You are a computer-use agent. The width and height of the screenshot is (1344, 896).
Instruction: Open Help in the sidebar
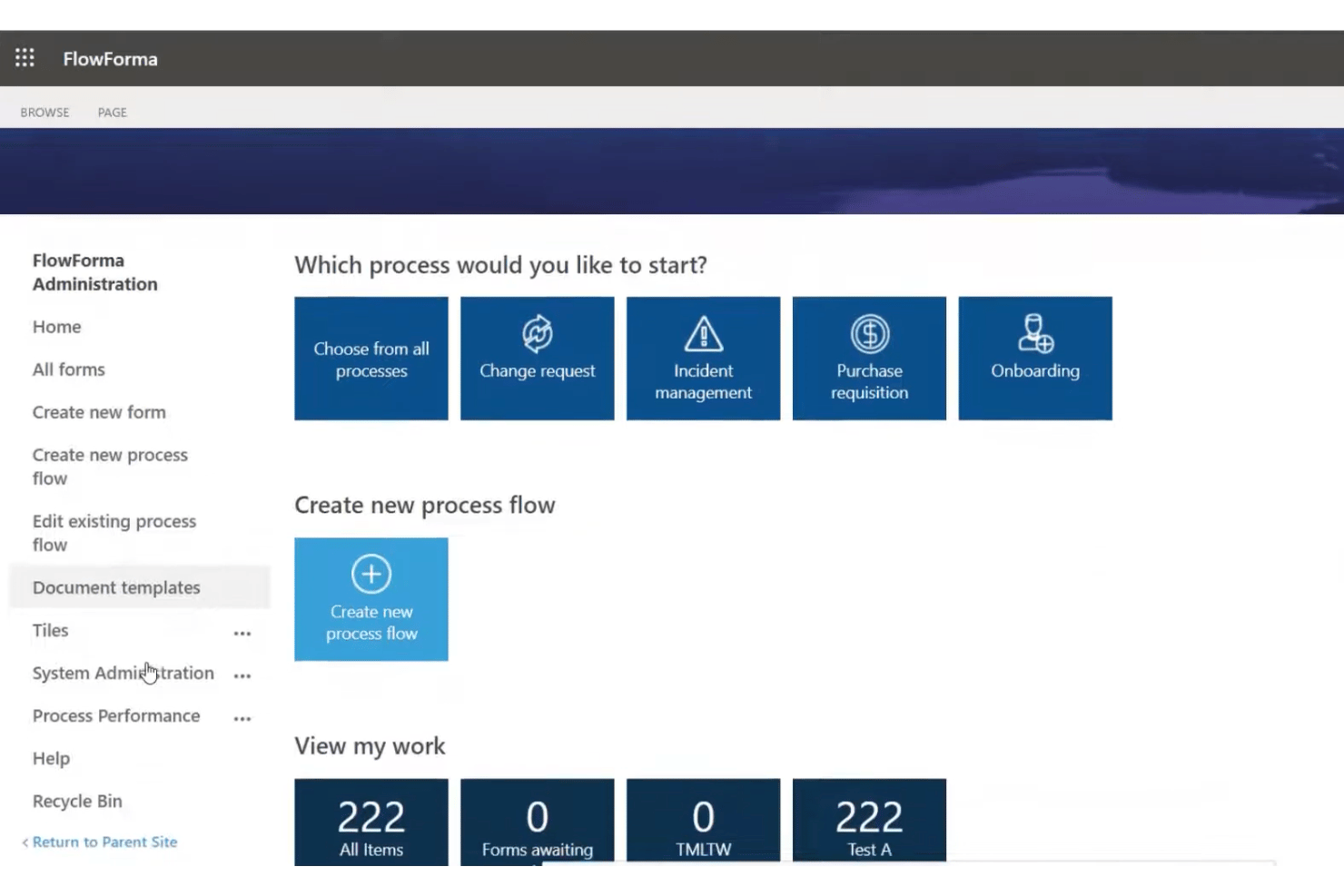(x=51, y=759)
